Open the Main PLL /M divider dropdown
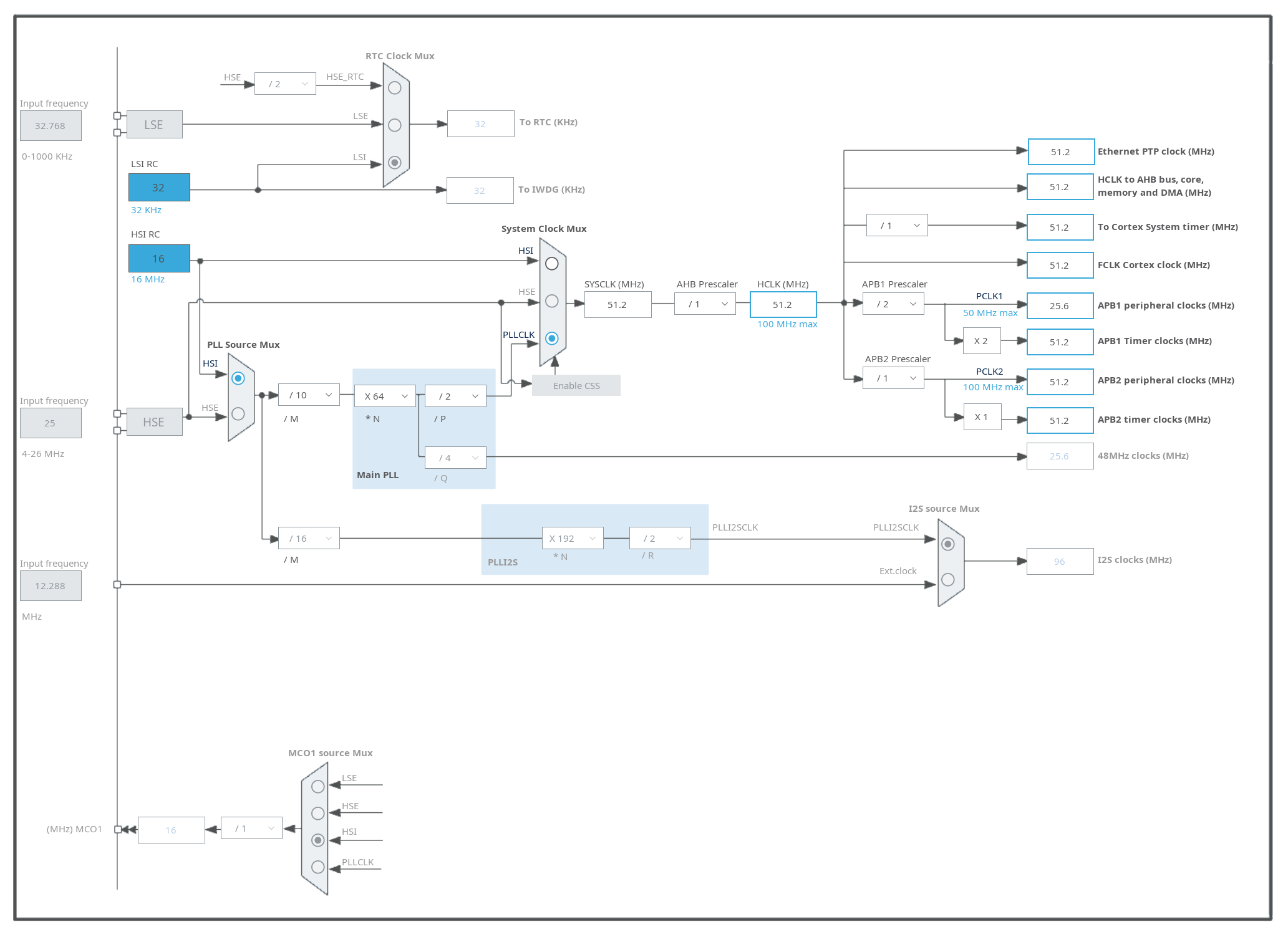1288x937 pixels. (x=309, y=395)
